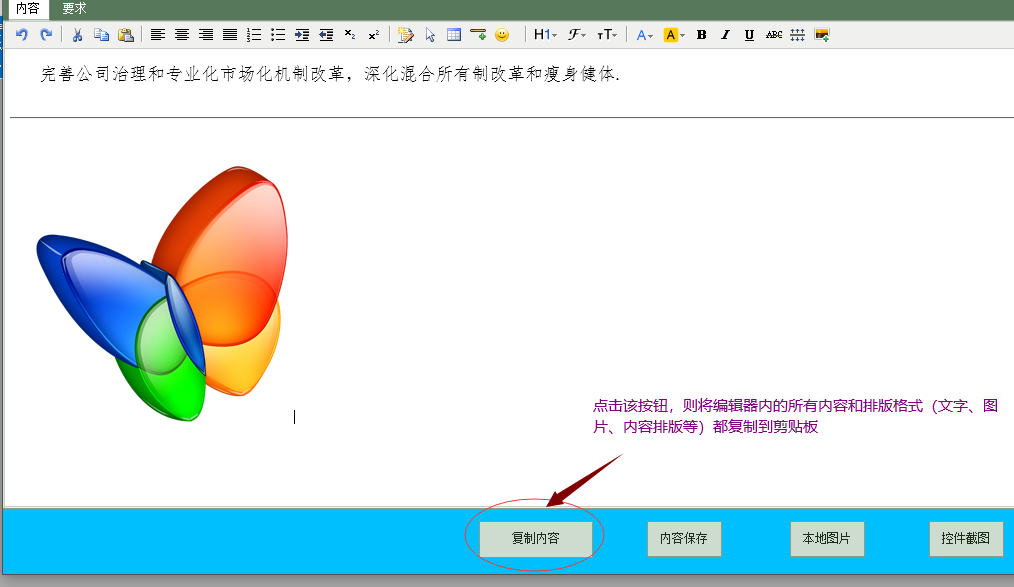The image size is (1014, 587).
Task: Align text right
Action: pyautogui.click(x=206, y=35)
